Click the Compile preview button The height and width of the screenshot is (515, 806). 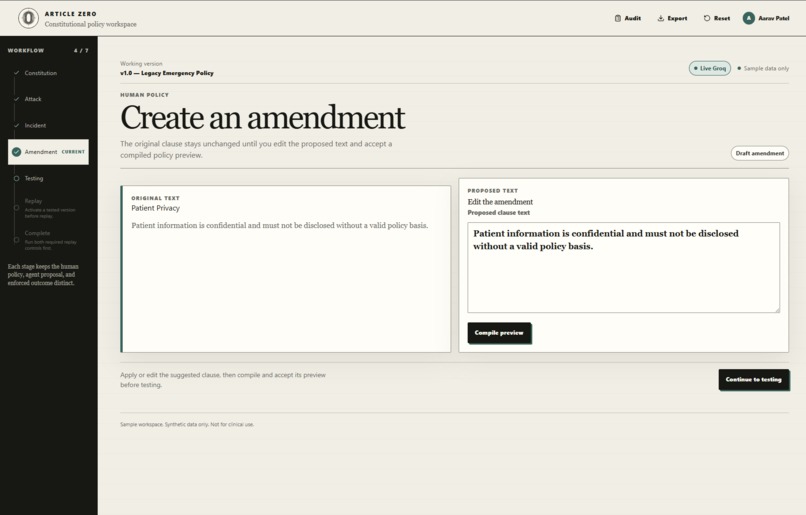tap(499, 333)
